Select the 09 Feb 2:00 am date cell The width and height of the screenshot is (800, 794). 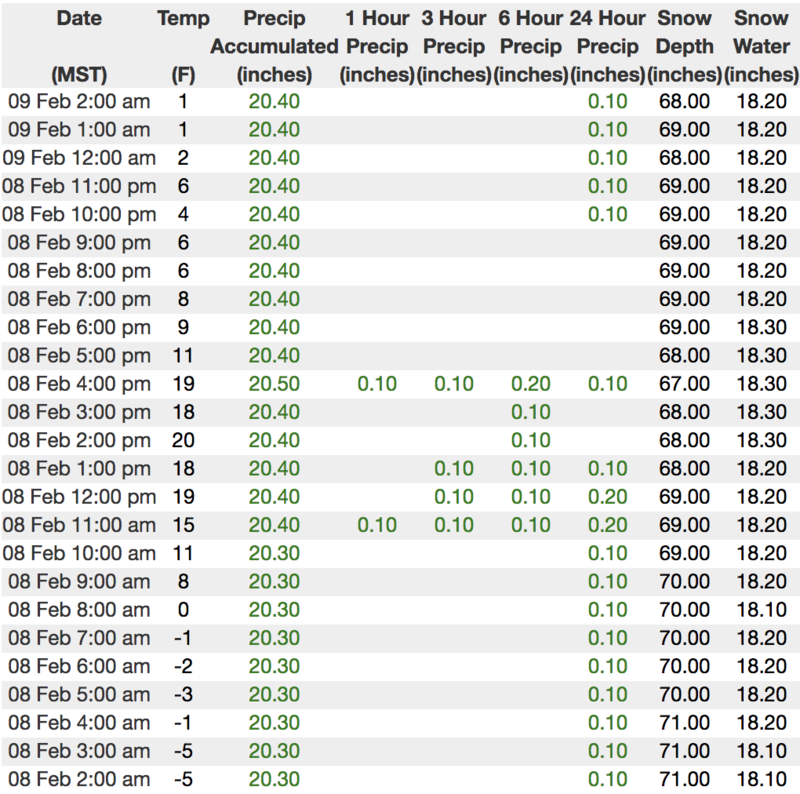pos(78,102)
